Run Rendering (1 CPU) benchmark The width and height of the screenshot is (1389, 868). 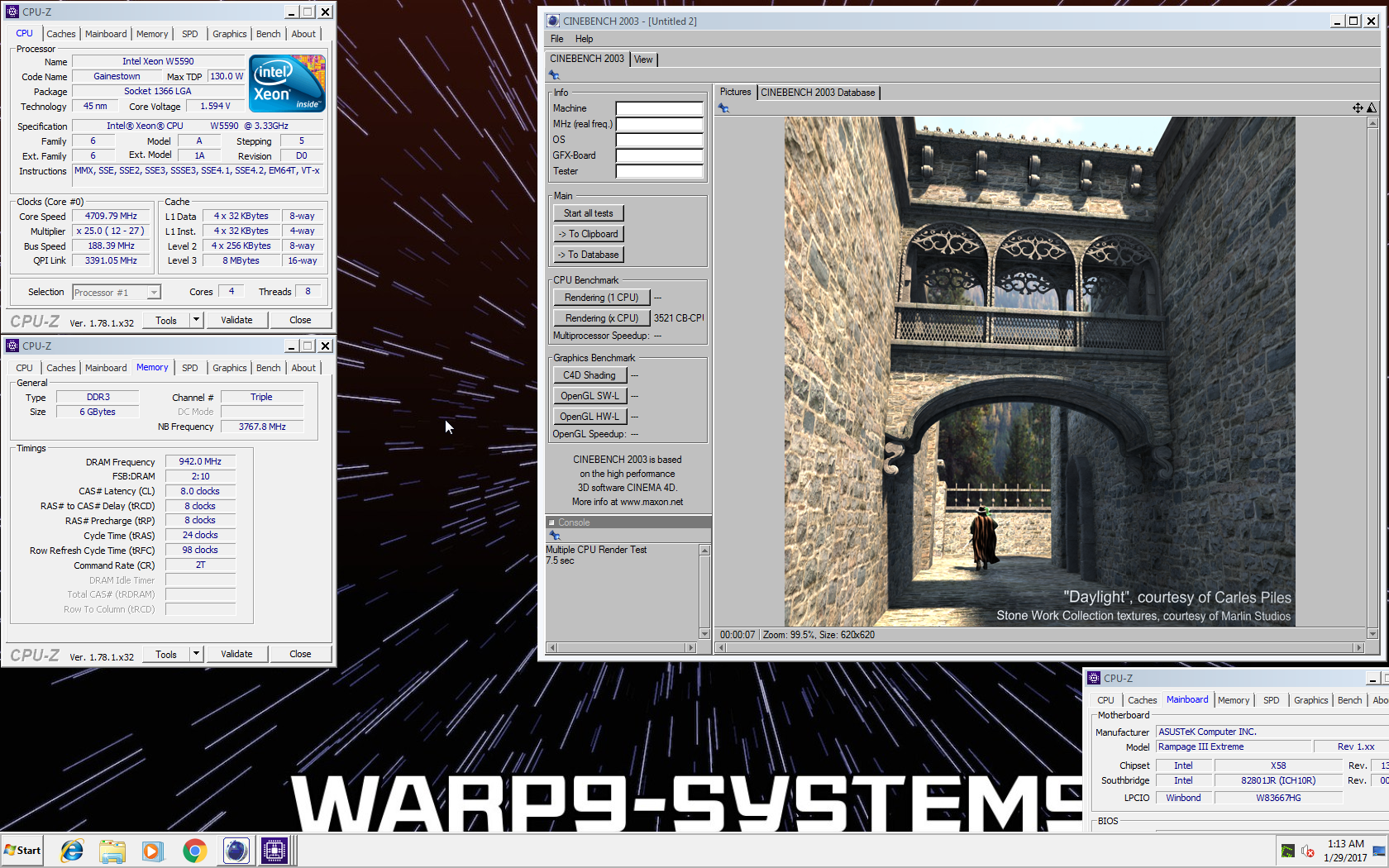click(602, 298)
